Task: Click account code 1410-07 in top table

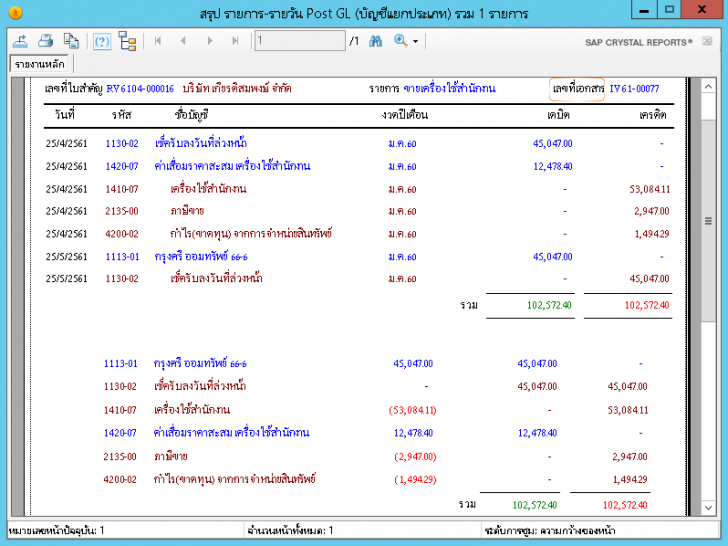Action: tap(122, 189)
